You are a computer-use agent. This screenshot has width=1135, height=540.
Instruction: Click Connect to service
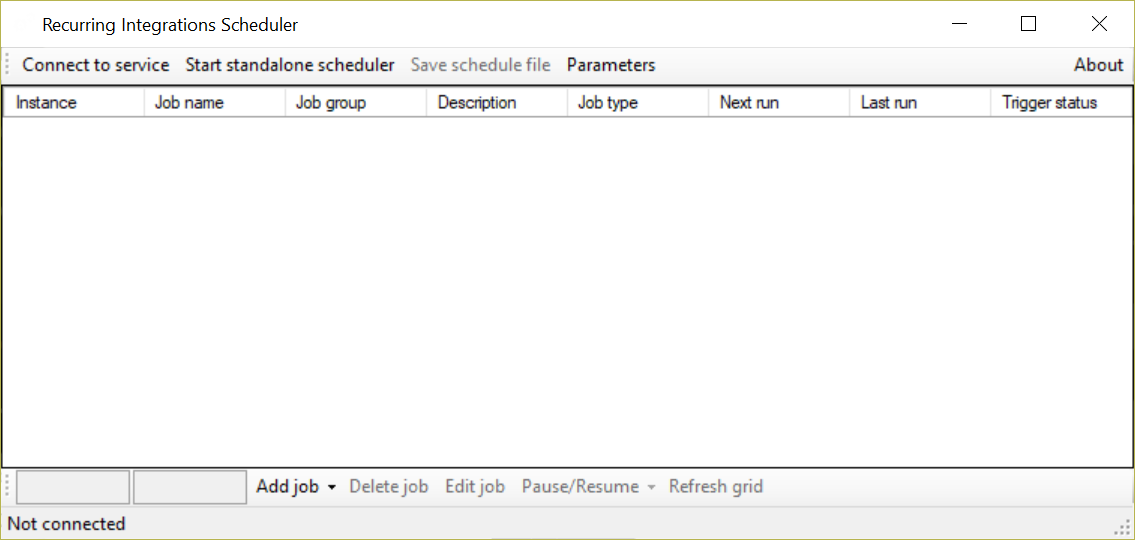[96, 65]
